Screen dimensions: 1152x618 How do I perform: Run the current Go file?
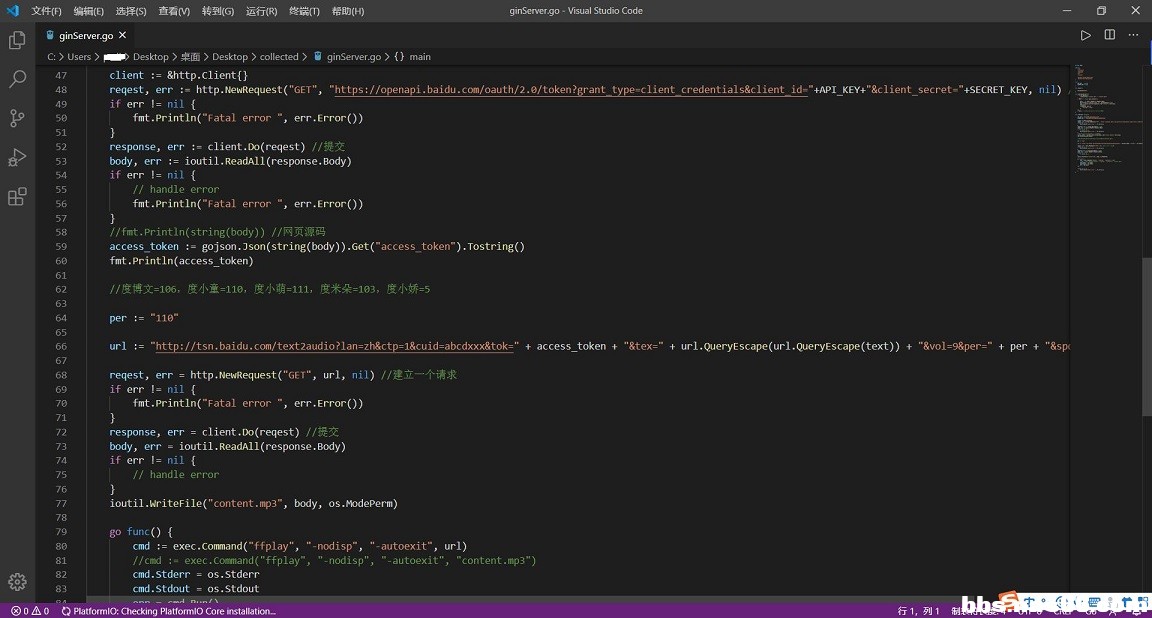(x=1085, y=35)
